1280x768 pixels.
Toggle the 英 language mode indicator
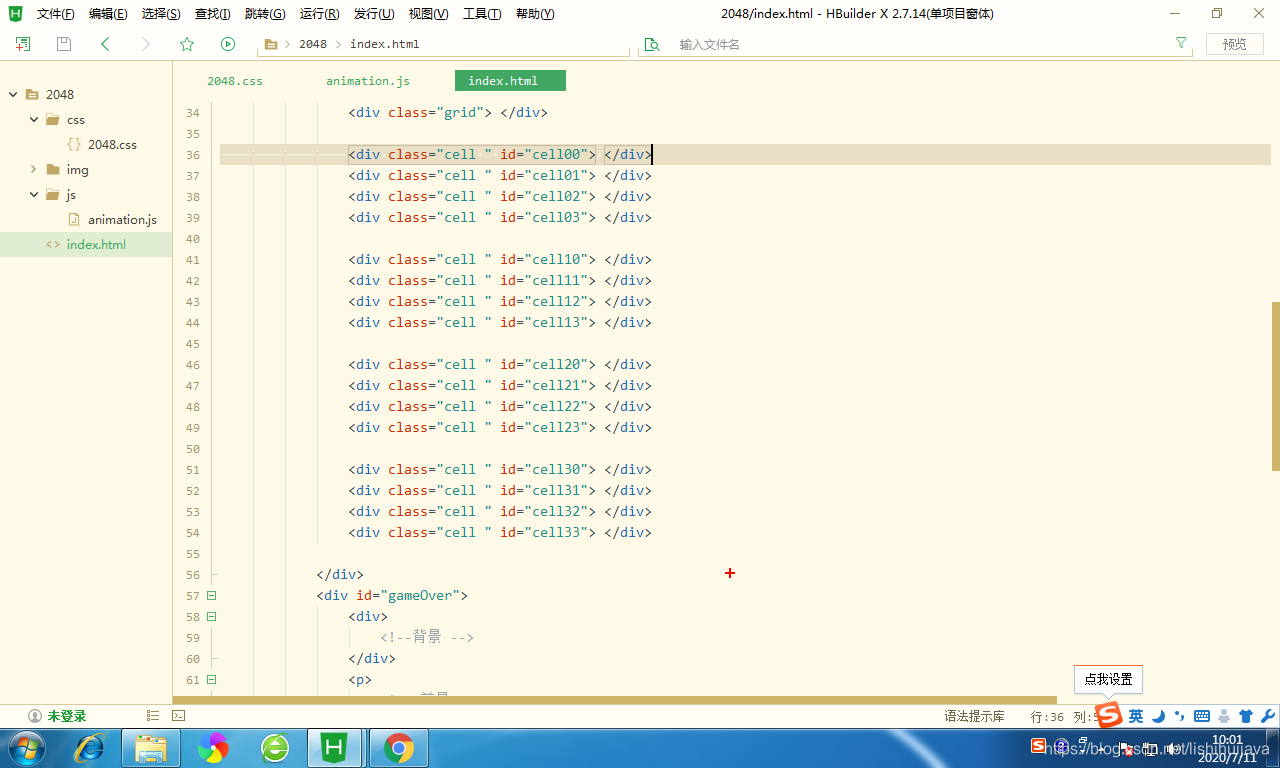[x=1136, y=716]
